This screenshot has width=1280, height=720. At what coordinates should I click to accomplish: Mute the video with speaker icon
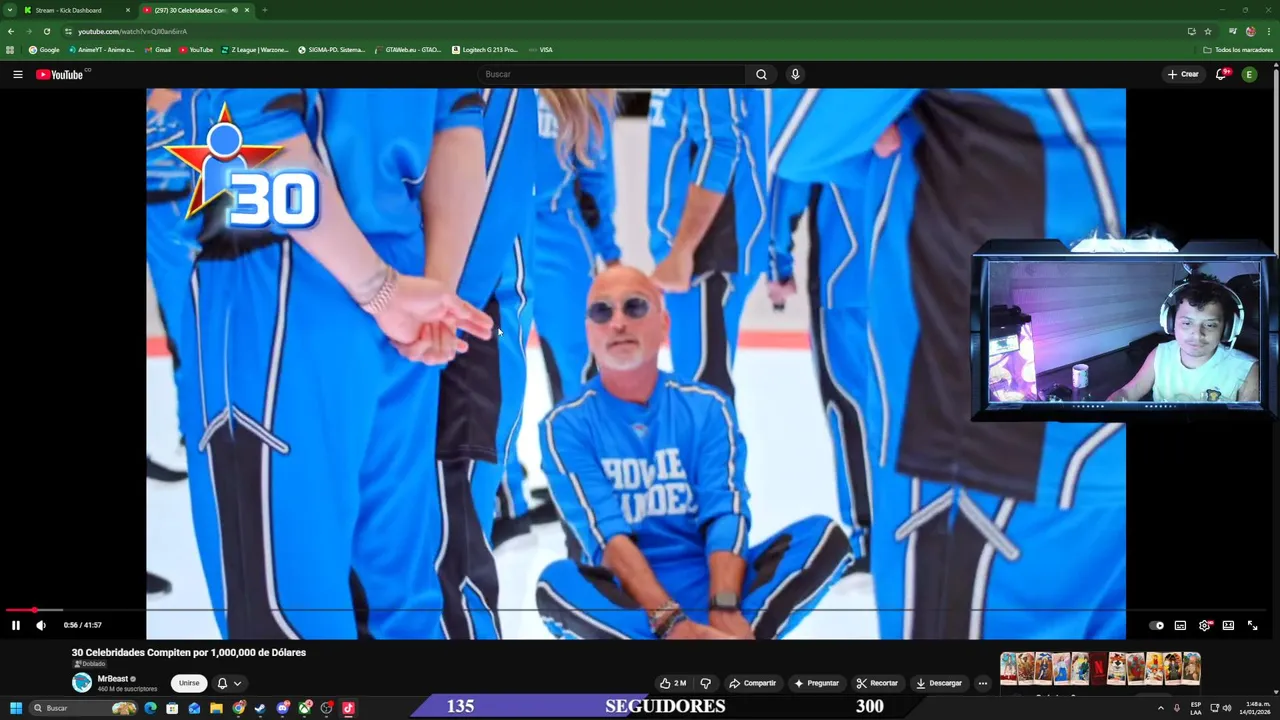(41, 625)
